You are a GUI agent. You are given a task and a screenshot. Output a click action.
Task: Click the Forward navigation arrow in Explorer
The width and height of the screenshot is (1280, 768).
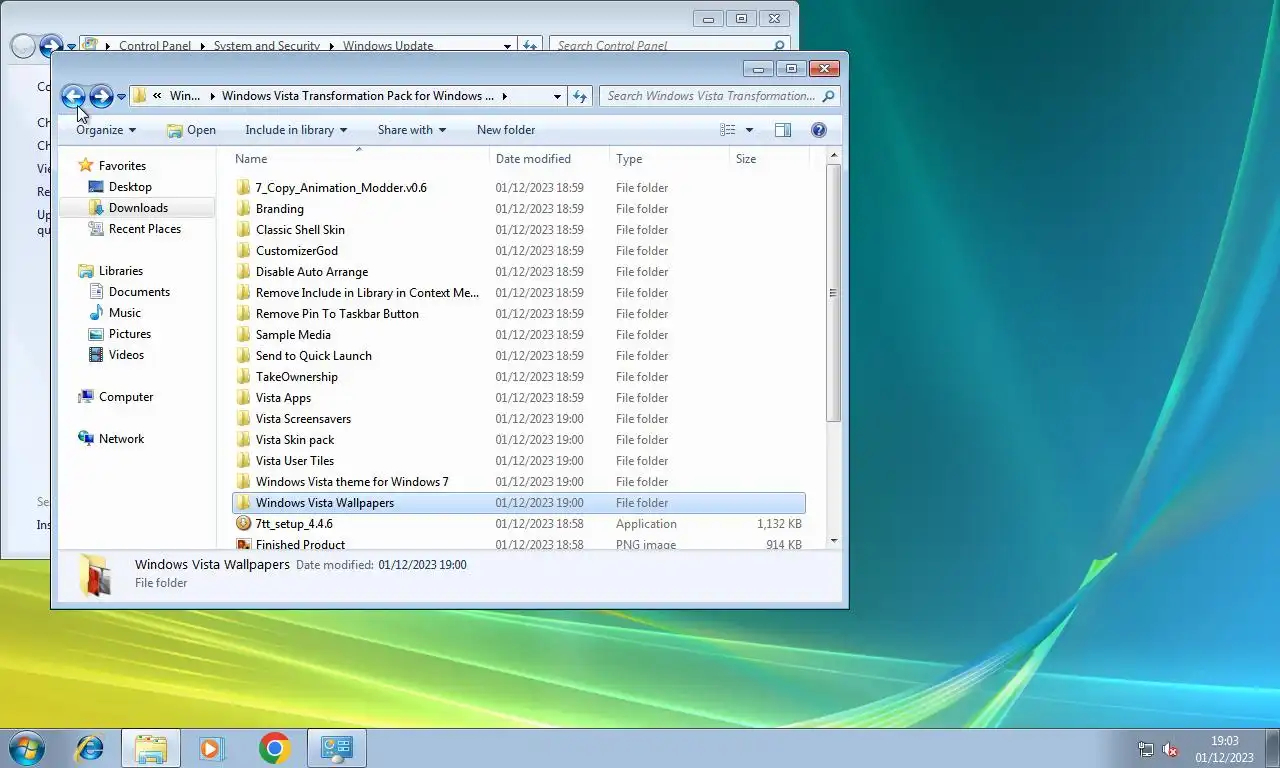tap(101, 96)
